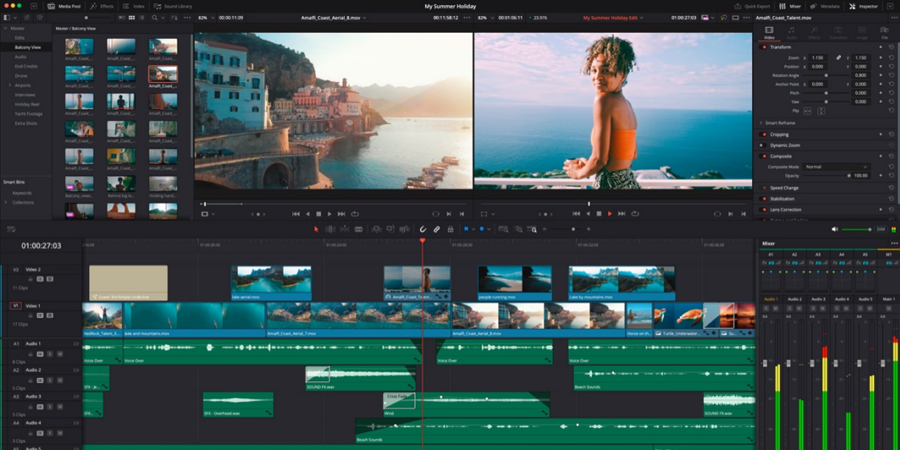900x450 pixels.
Task: Switch media pool to thumbnail view
Action: click(x=132, y=18)
